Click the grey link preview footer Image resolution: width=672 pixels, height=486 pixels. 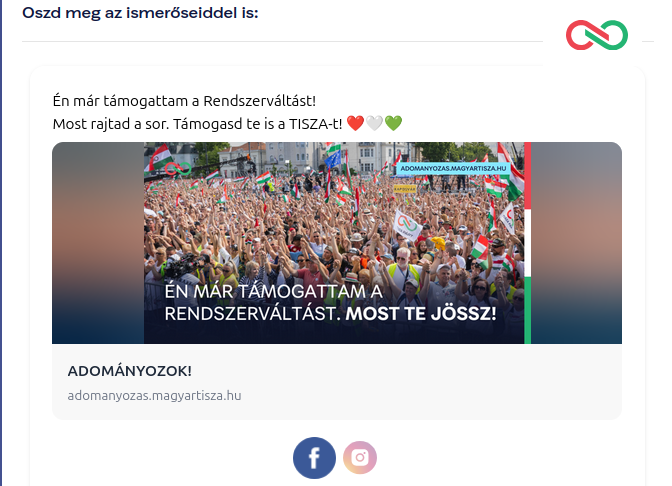coord(337,381)
